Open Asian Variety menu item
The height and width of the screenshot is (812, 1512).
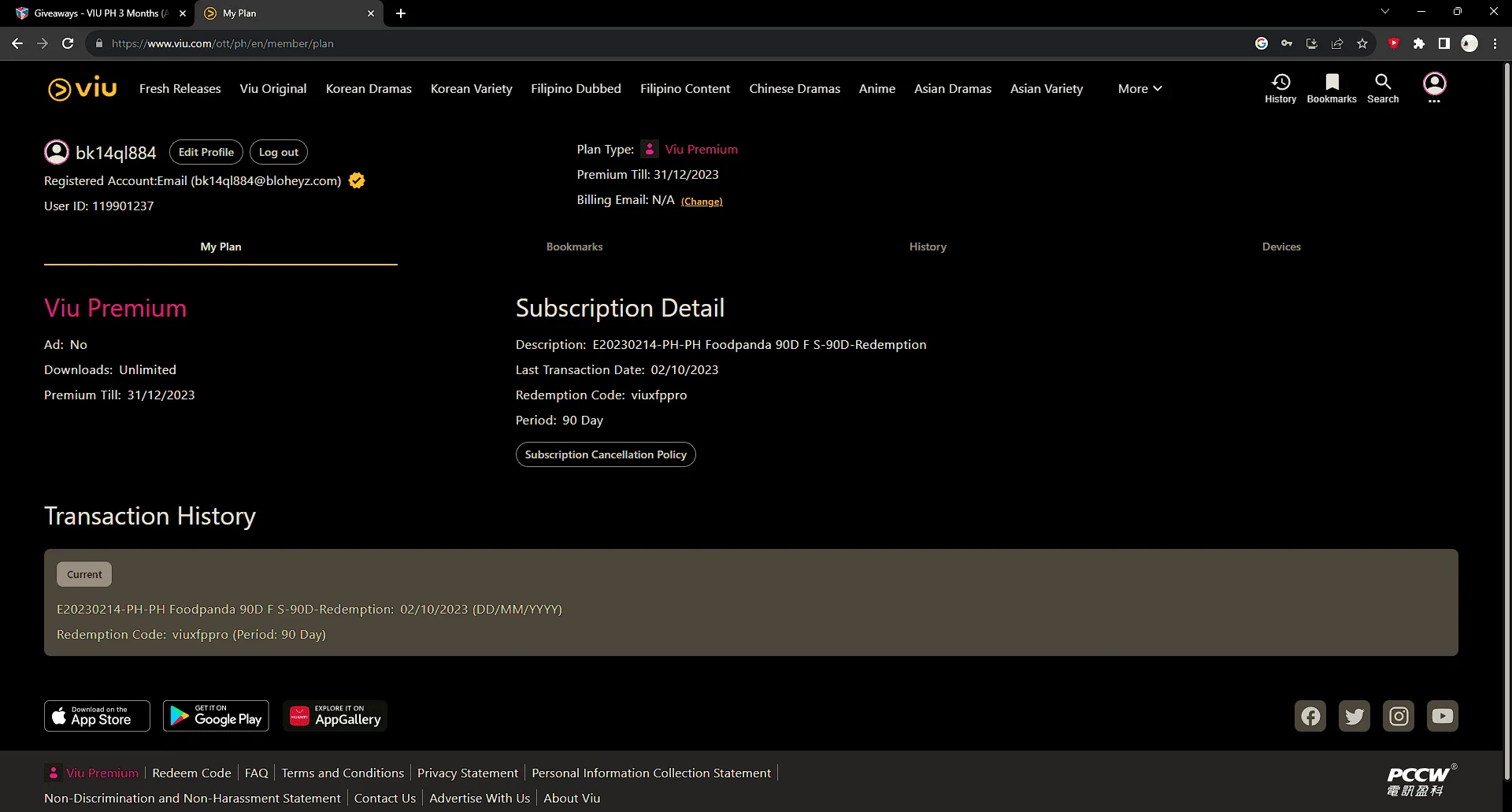tap(1047, 88)
